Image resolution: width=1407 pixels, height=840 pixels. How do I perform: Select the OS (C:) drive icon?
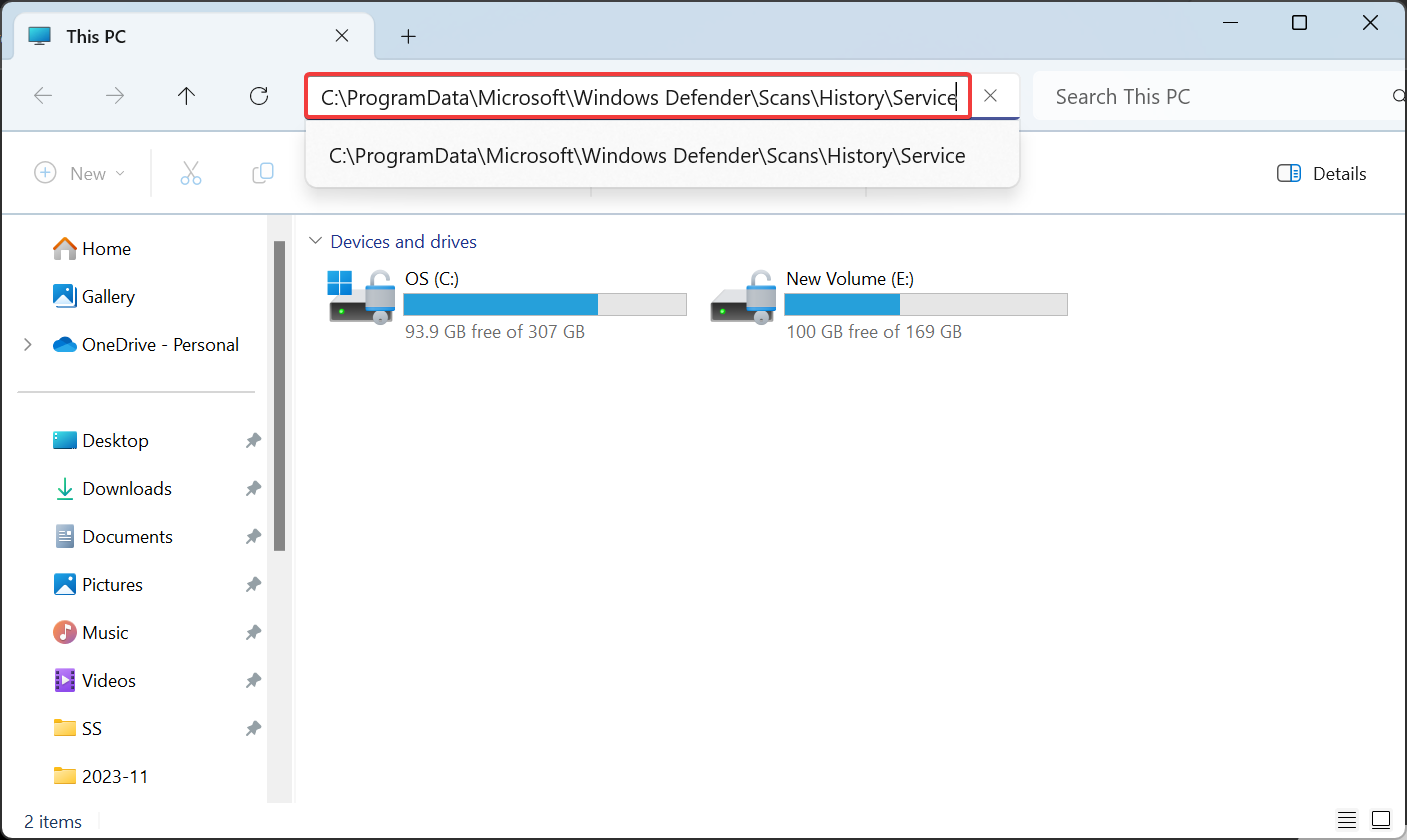pos(361,297)
